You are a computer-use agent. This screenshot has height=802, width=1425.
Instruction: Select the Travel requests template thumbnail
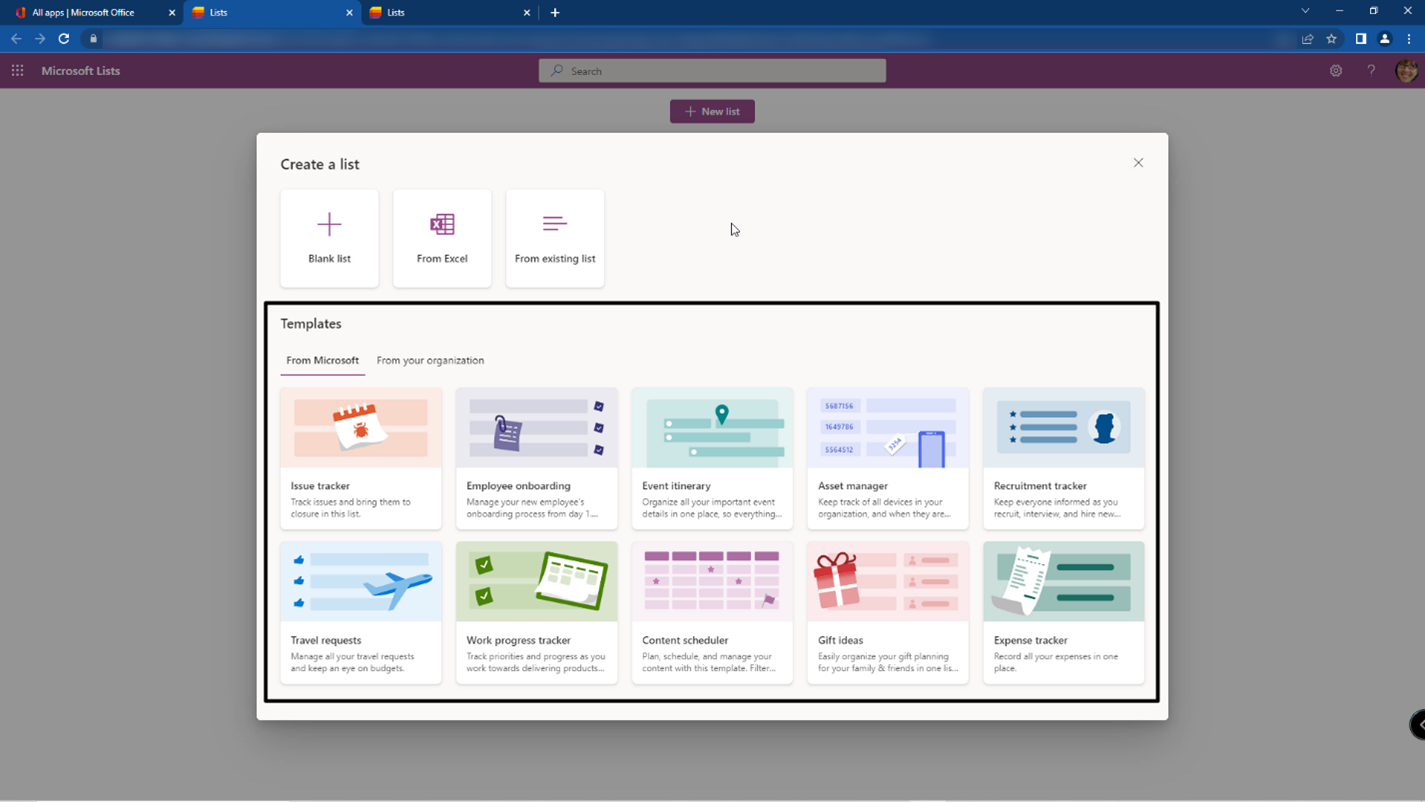361,582
